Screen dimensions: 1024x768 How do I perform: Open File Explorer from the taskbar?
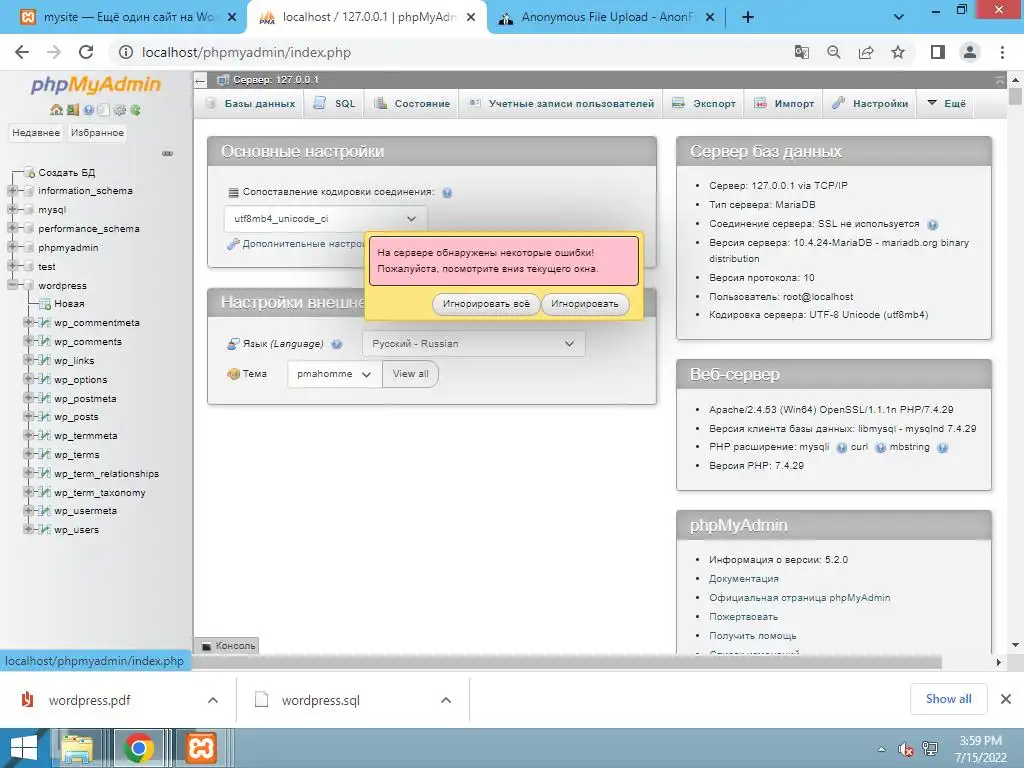pos(77,748)
